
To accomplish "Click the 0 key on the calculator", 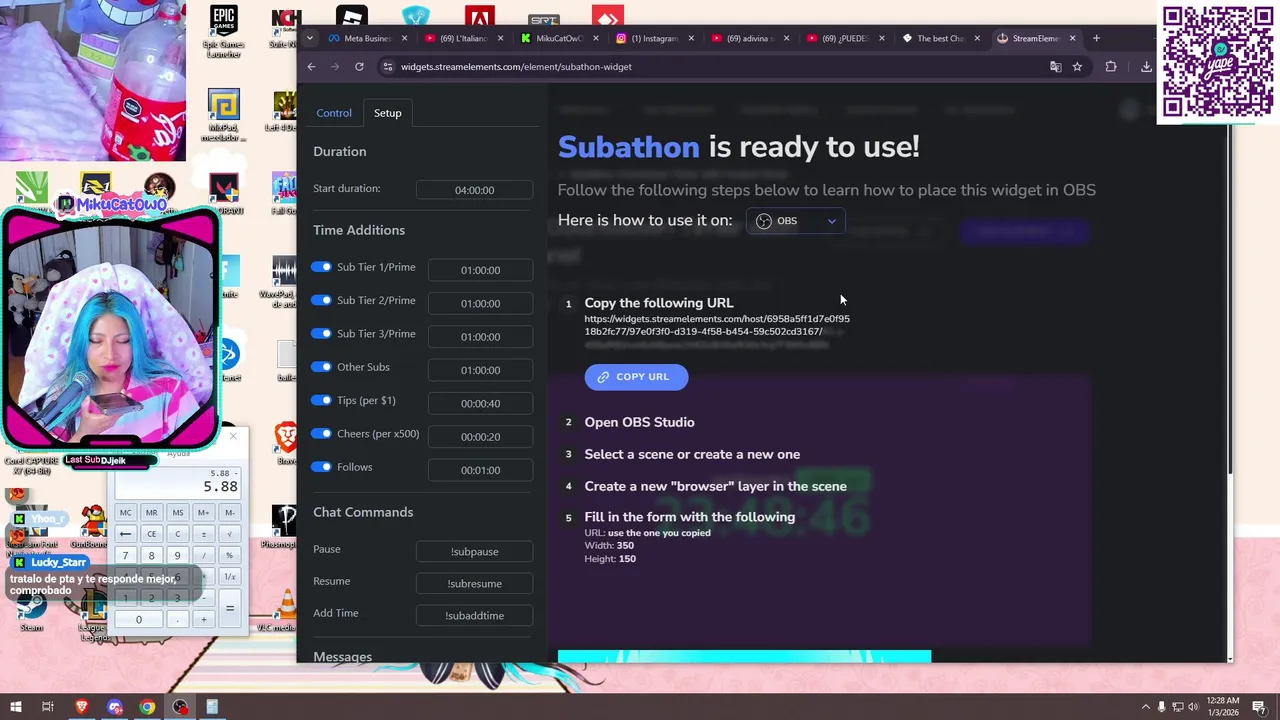I will coord(139,619).
